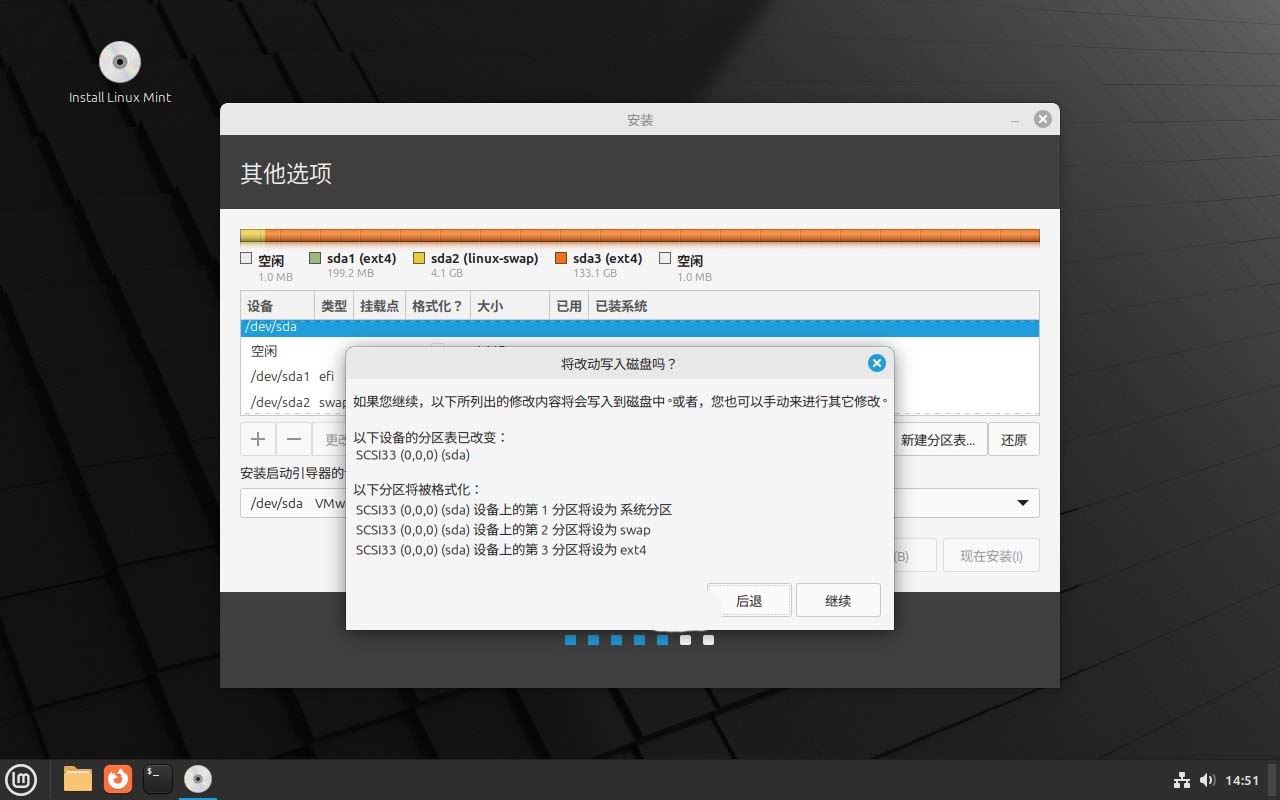Click 继续 to confirm writing changes
This screenshot has width=1280, height=800.
pos(838,600)
